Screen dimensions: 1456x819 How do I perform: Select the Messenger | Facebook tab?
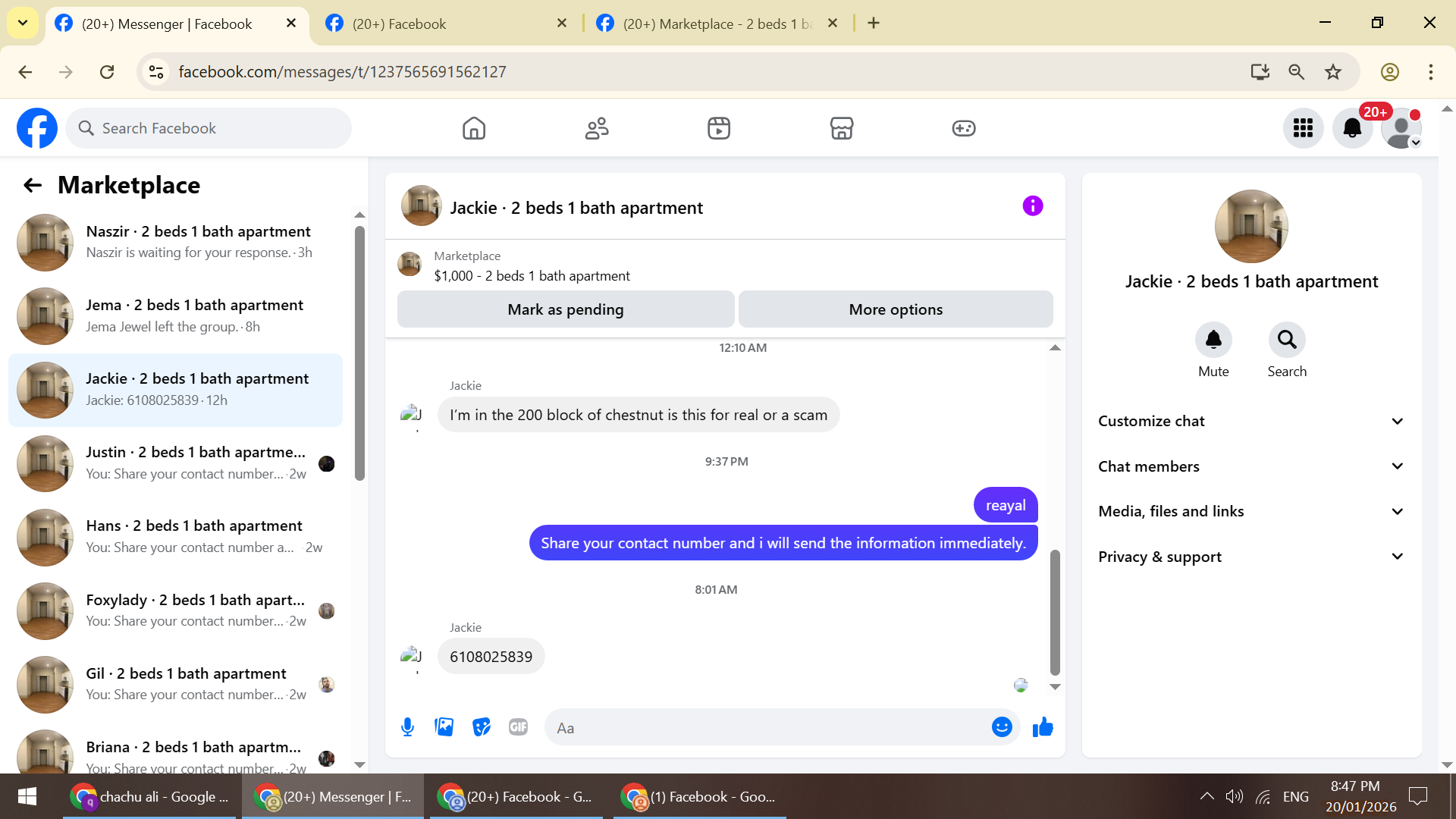[176, 24]
